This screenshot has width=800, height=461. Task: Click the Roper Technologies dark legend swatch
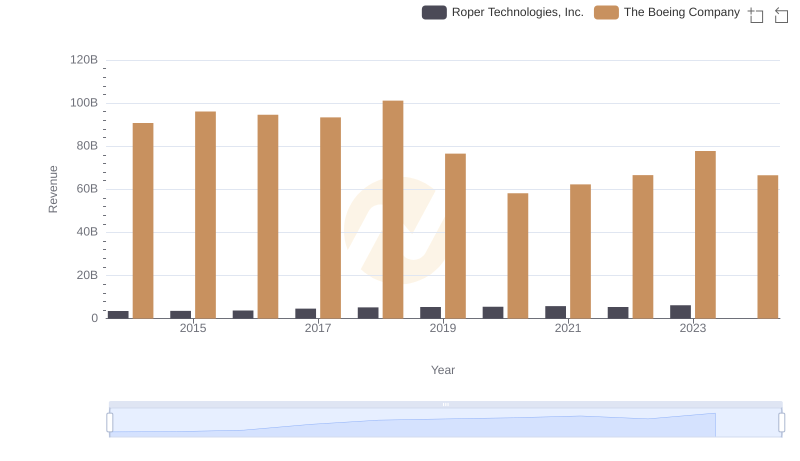point(434,12)
